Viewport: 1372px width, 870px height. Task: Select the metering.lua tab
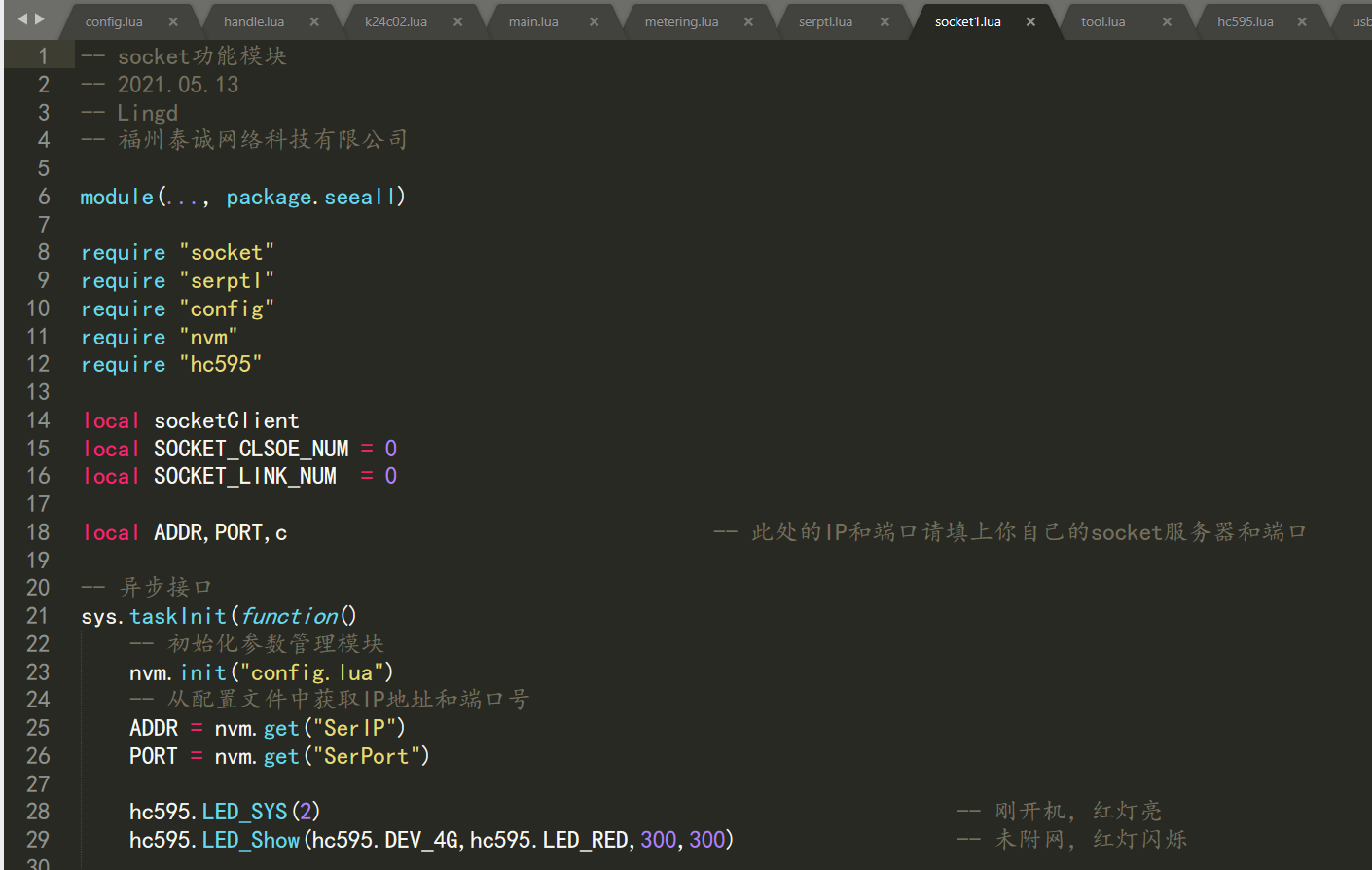point(681,21)
